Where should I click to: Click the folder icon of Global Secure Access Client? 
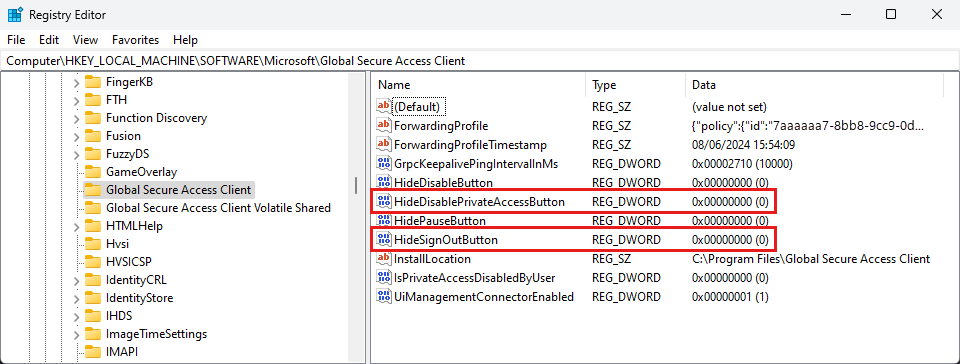point(92,190)
